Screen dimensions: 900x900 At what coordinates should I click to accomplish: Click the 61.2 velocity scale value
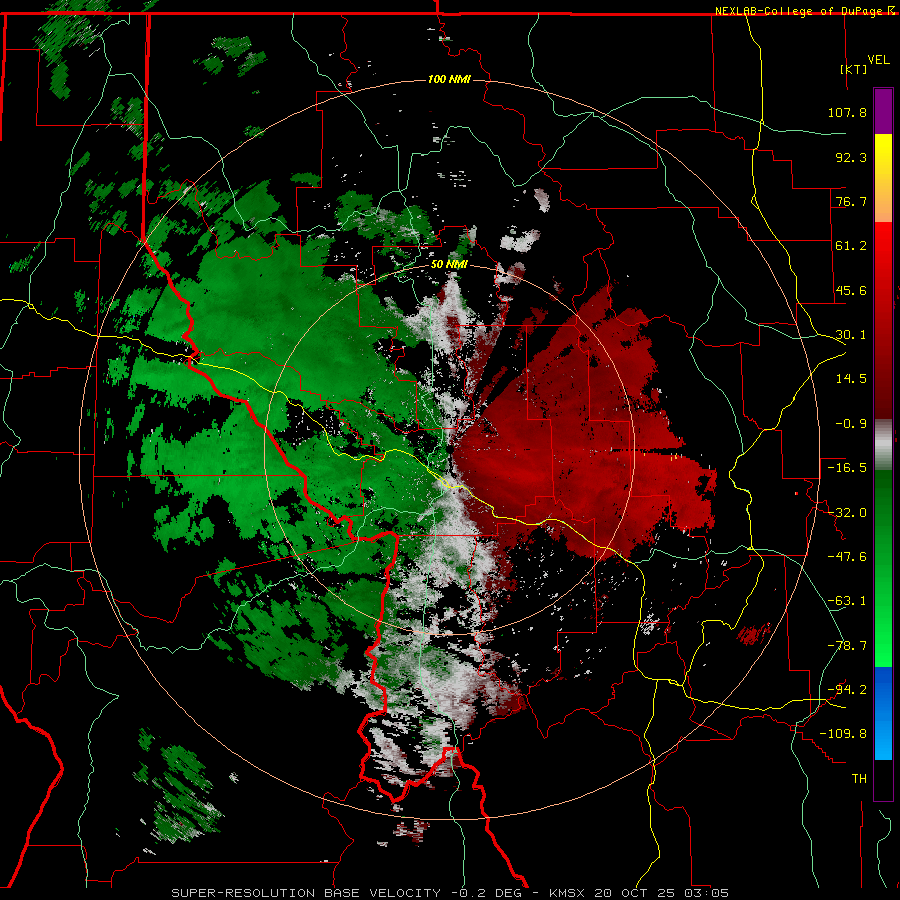(851, 246)
